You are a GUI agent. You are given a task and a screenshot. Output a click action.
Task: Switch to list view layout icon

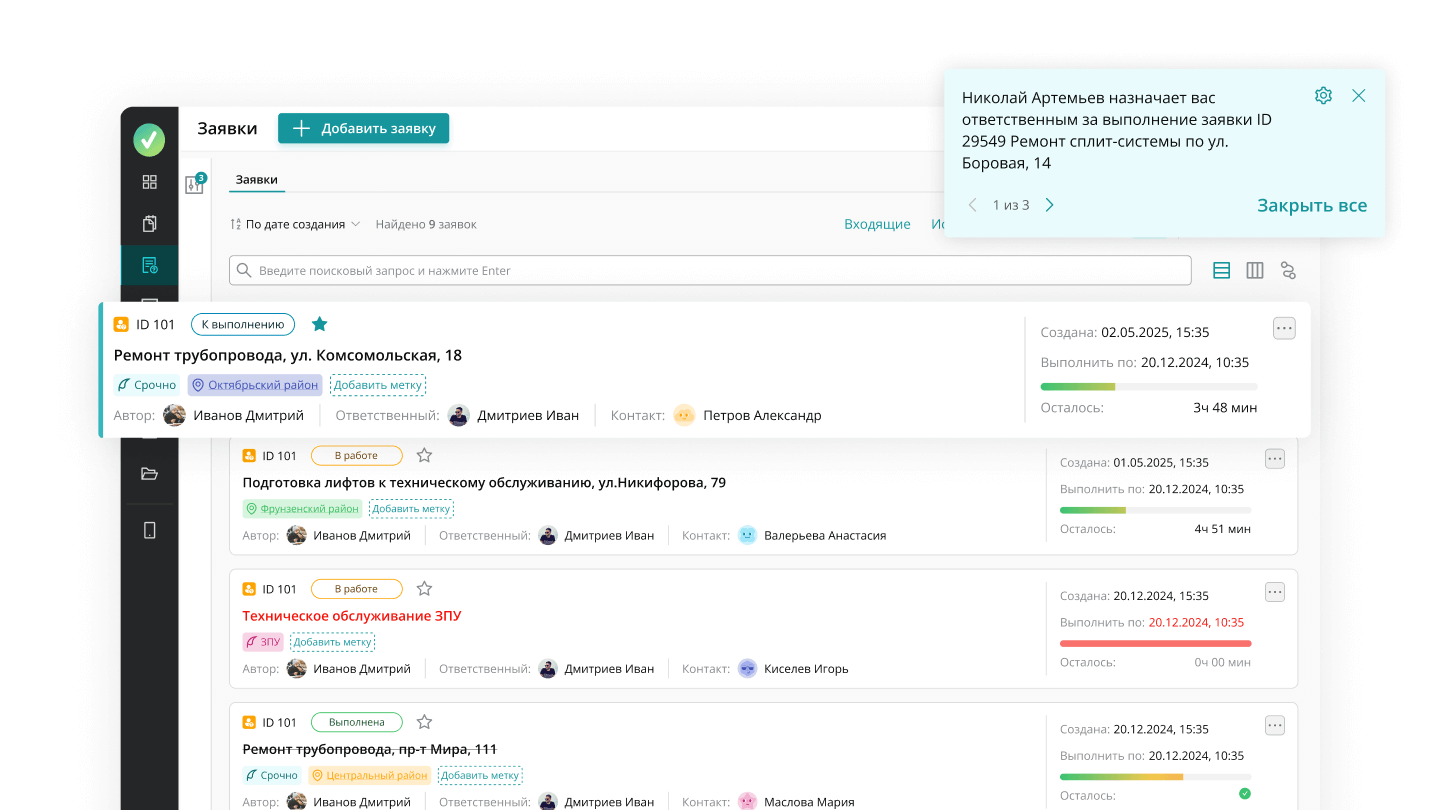click(1221, 270)
